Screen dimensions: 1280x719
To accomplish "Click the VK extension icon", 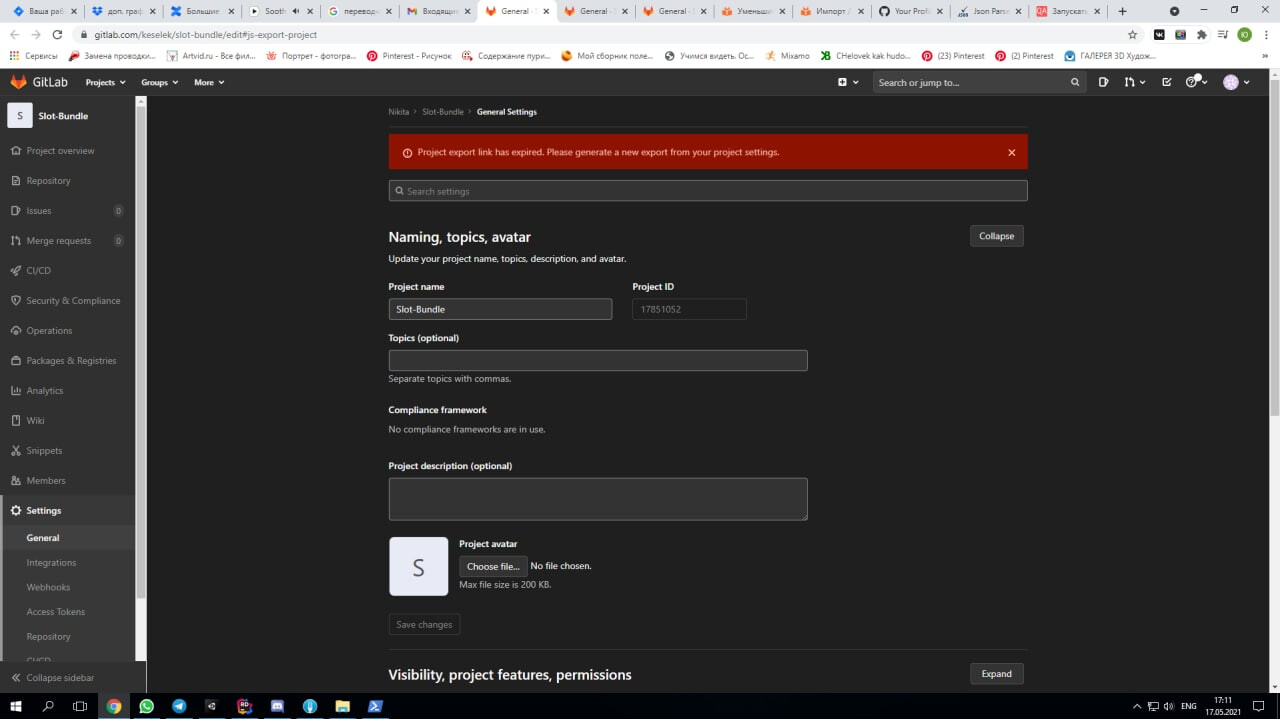I will click(1159, 34).
